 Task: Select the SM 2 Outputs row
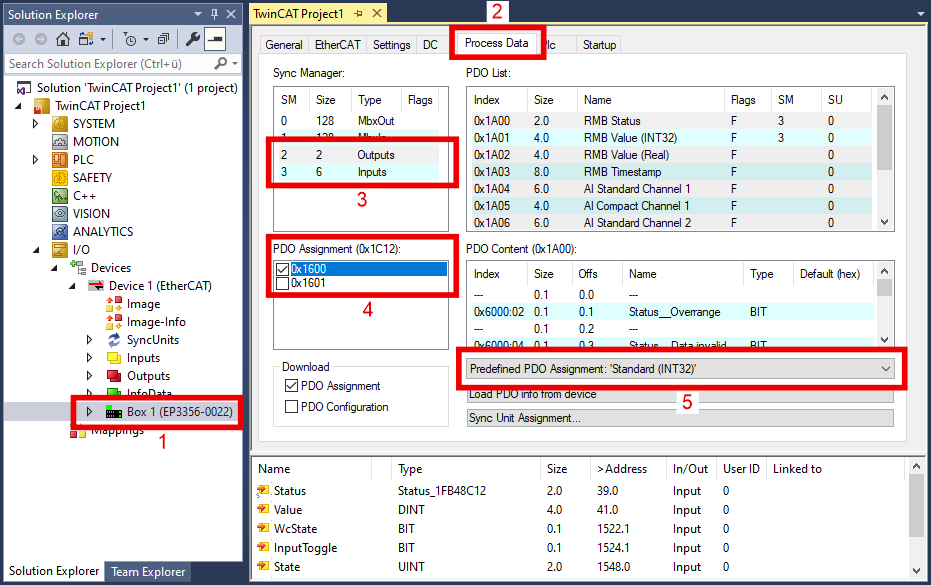359,155
